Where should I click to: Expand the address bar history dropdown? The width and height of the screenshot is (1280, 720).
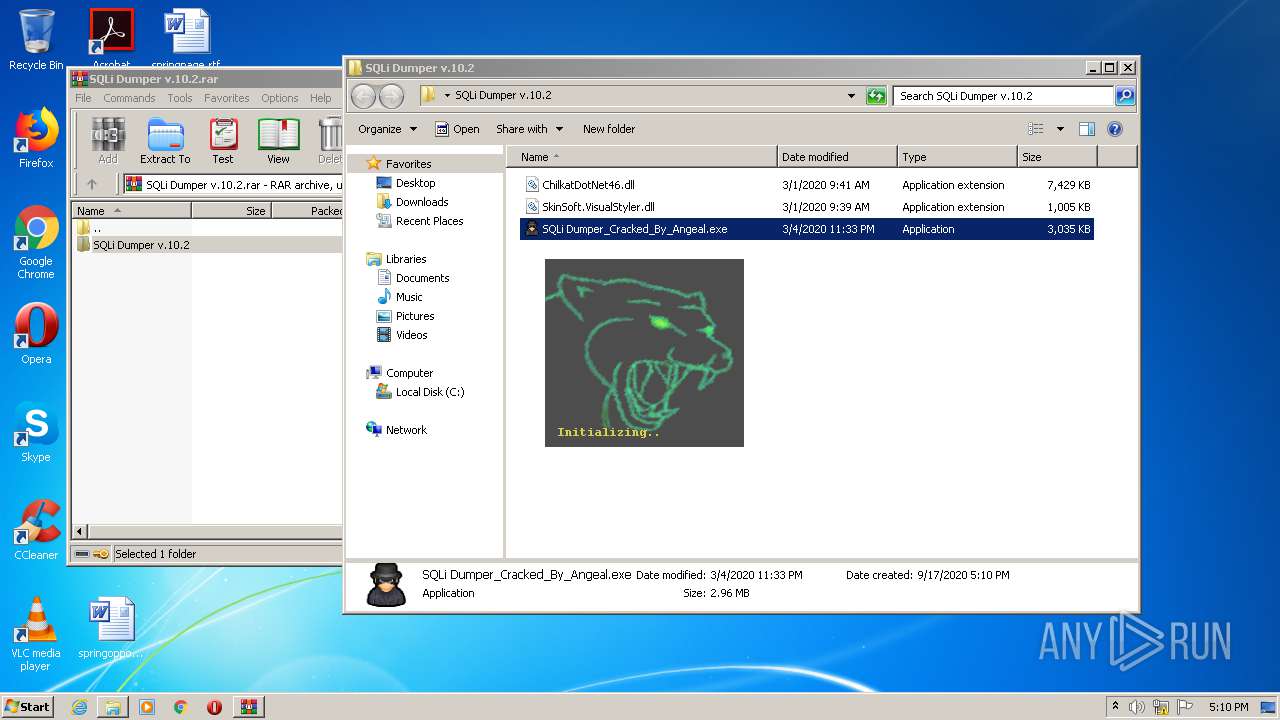pyautogui.click(x=851, y=96)
